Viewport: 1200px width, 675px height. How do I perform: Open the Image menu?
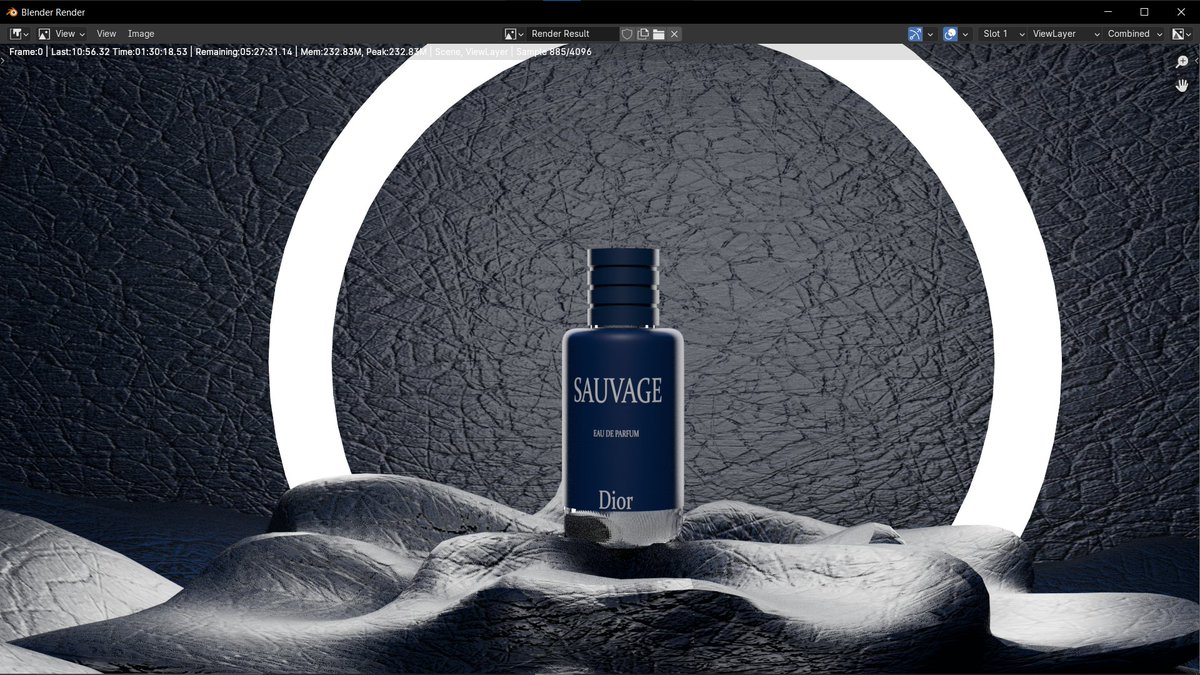click(x=141, y=34)
